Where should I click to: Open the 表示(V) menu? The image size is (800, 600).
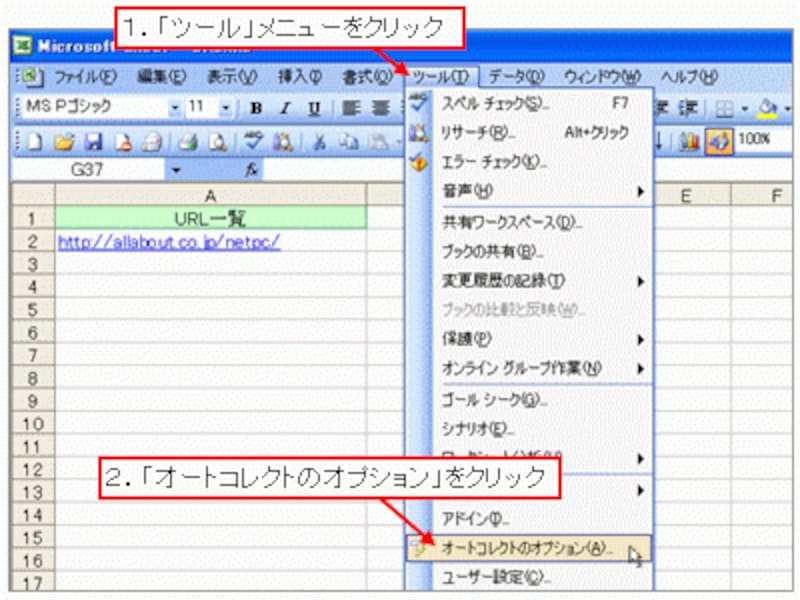231,77
